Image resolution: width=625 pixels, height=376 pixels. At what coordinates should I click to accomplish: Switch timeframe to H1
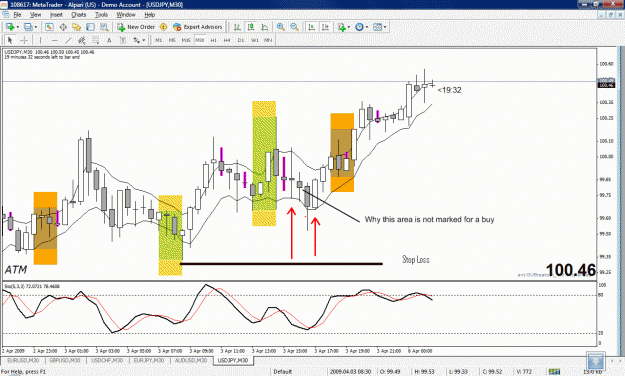[x=214, y=40]
